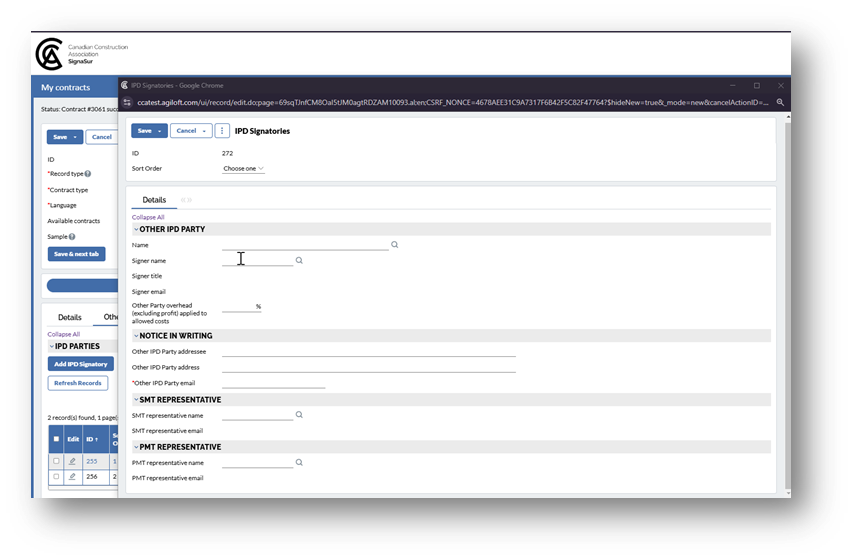Screen dimensions: 853x560
Task: Click the edit pencil for record 256
Action: pos(71,477)
